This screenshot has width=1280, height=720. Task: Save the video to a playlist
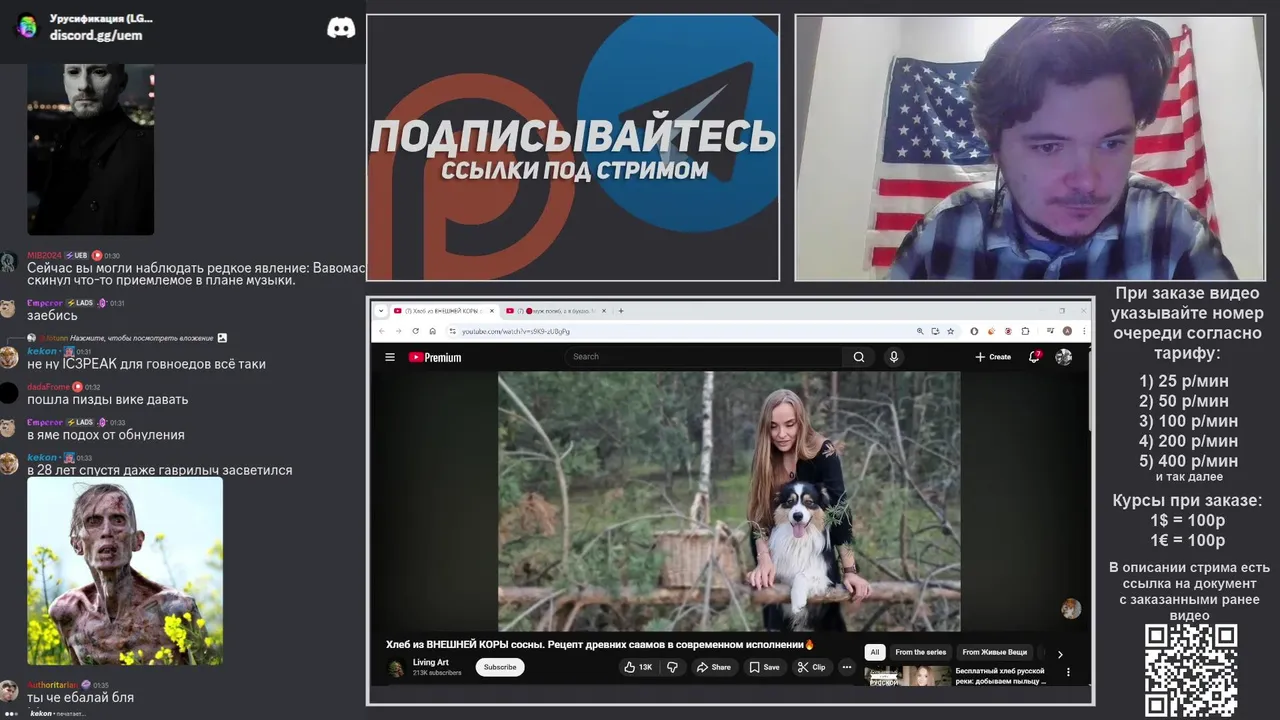click(x=764, y=667)
